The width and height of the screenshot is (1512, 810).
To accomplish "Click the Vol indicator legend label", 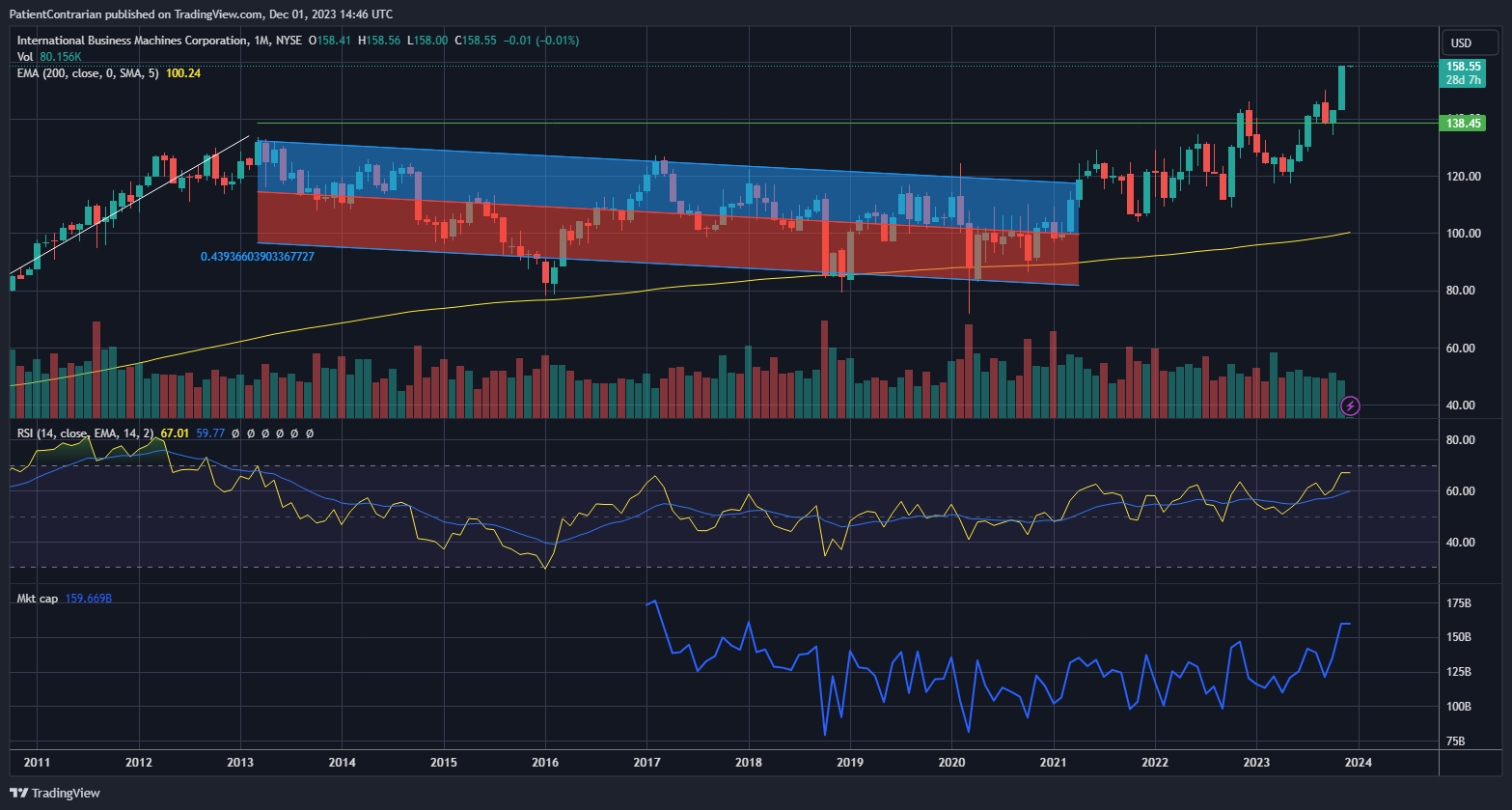I will pos(25,57).
